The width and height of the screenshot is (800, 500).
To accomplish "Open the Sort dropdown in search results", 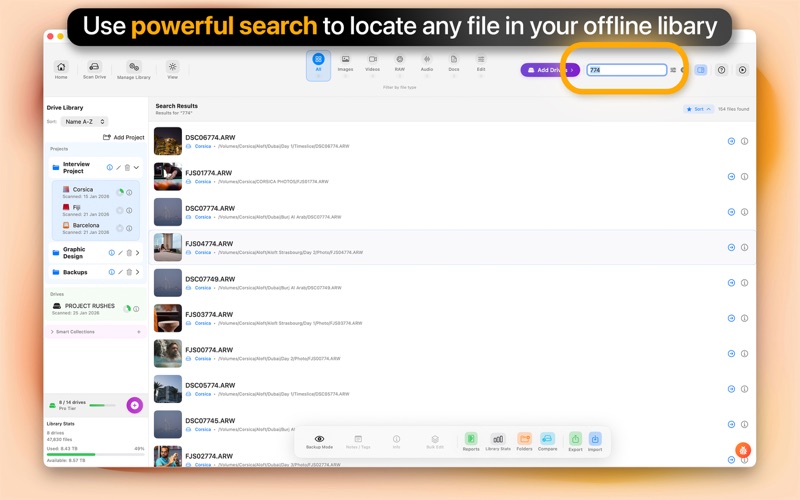I will (698, 109).
